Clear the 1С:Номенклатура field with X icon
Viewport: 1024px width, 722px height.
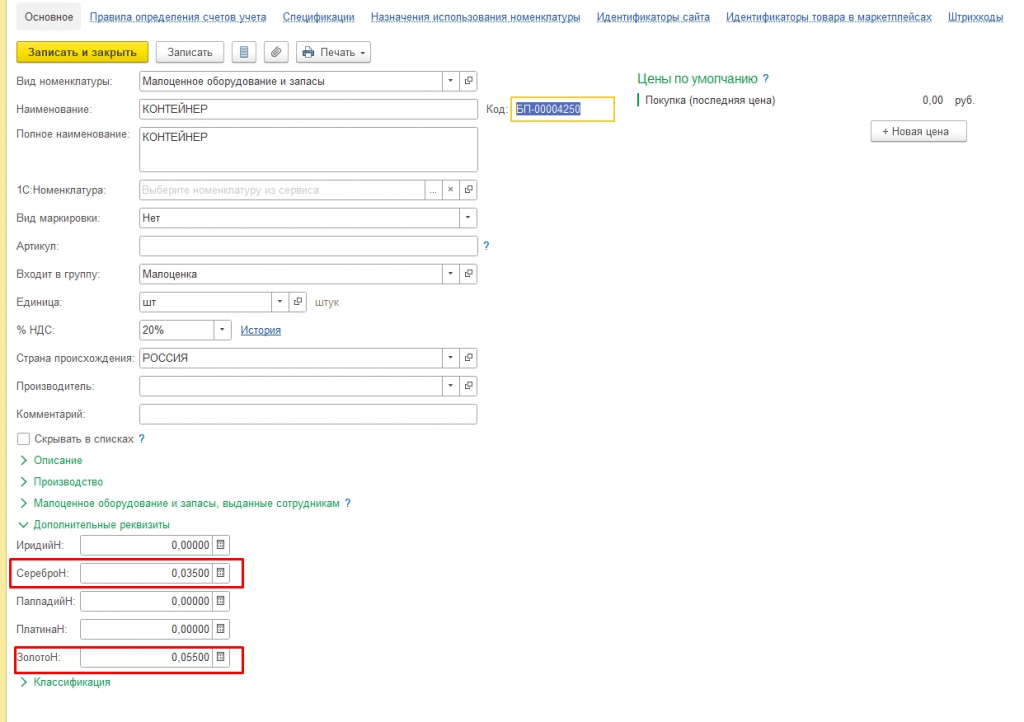pyautogui.click(x=450, y=189)
